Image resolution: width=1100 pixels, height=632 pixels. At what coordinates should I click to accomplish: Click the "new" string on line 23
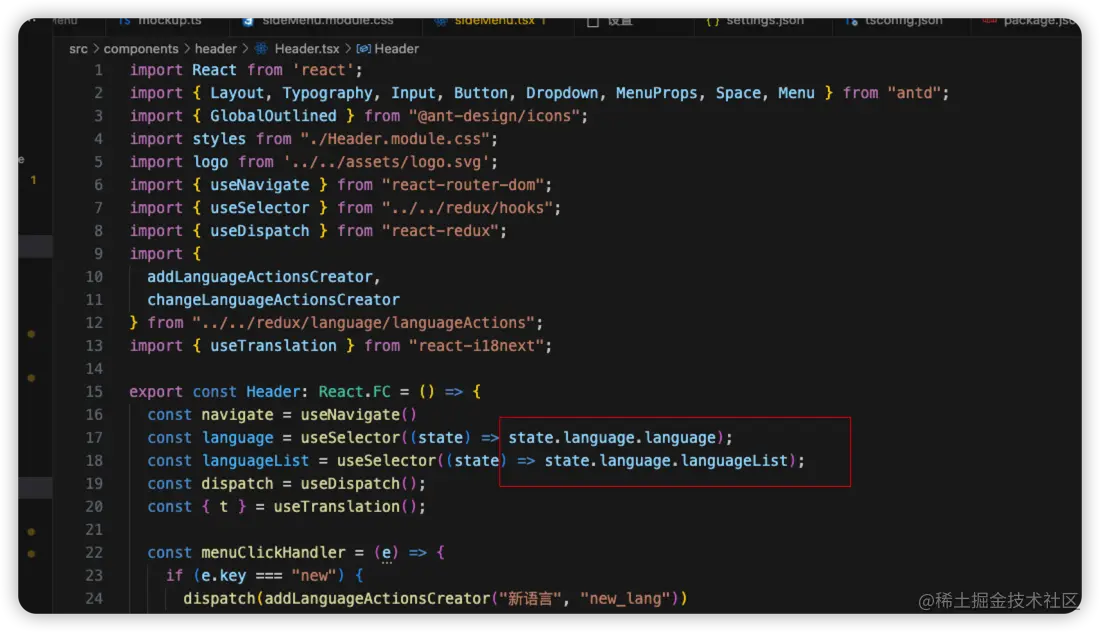pyautogui.click(x=314, y=576)
